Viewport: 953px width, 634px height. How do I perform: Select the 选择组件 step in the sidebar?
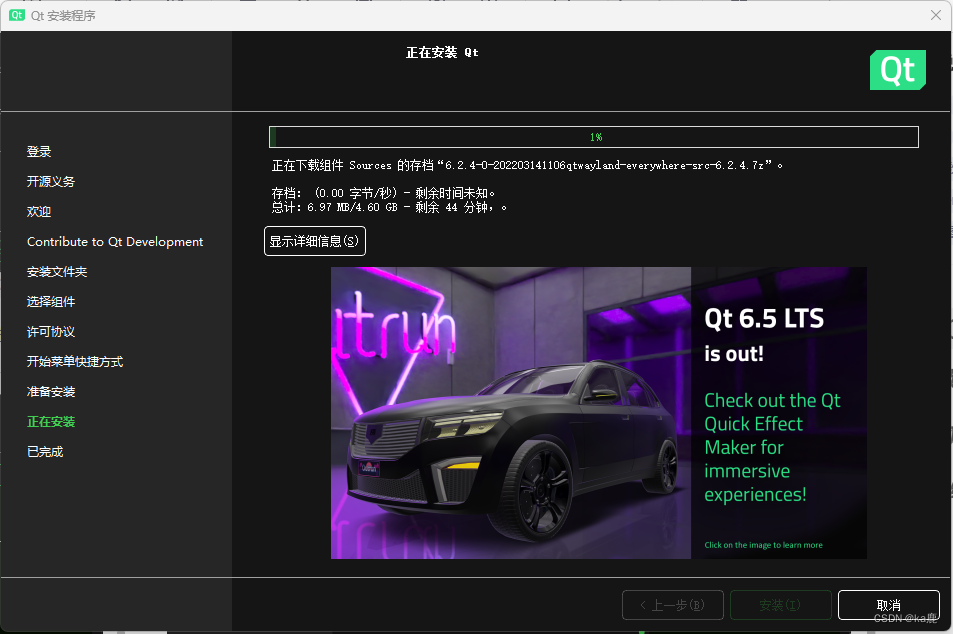tap(51, 301)
